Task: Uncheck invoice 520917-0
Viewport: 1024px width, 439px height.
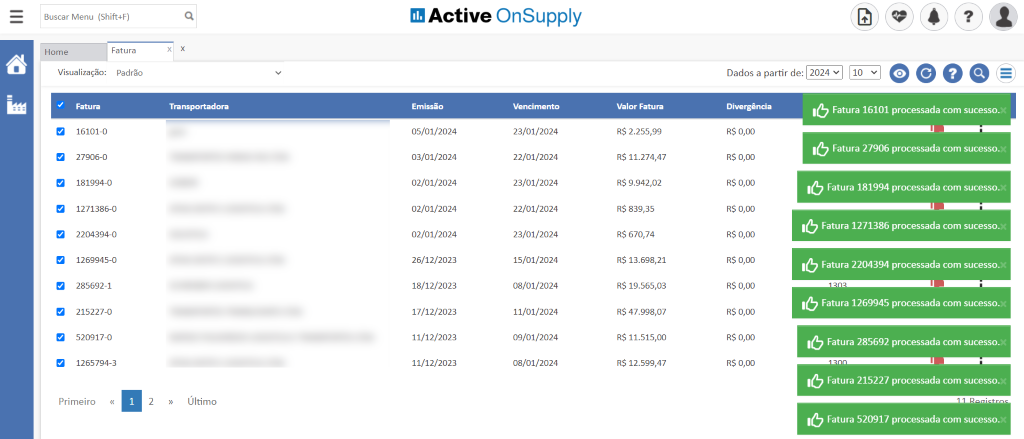Action: click(61, 337)
